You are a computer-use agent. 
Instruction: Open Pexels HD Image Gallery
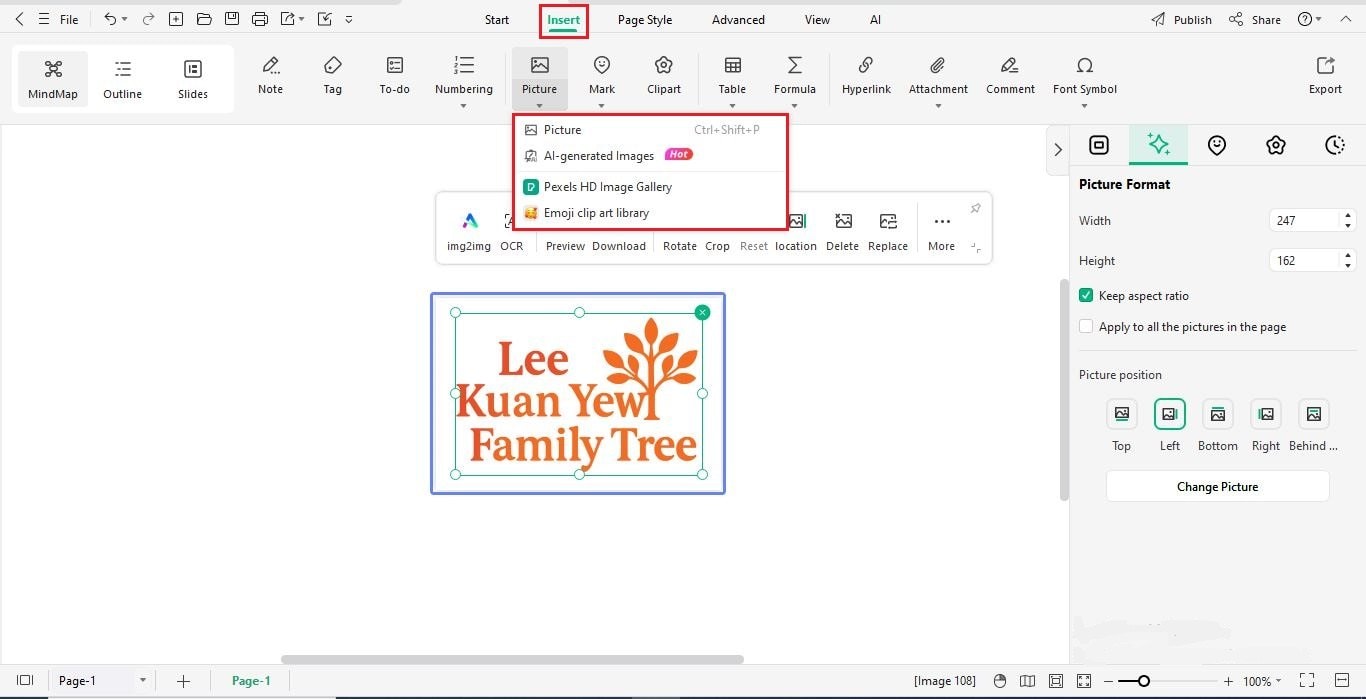650,187
